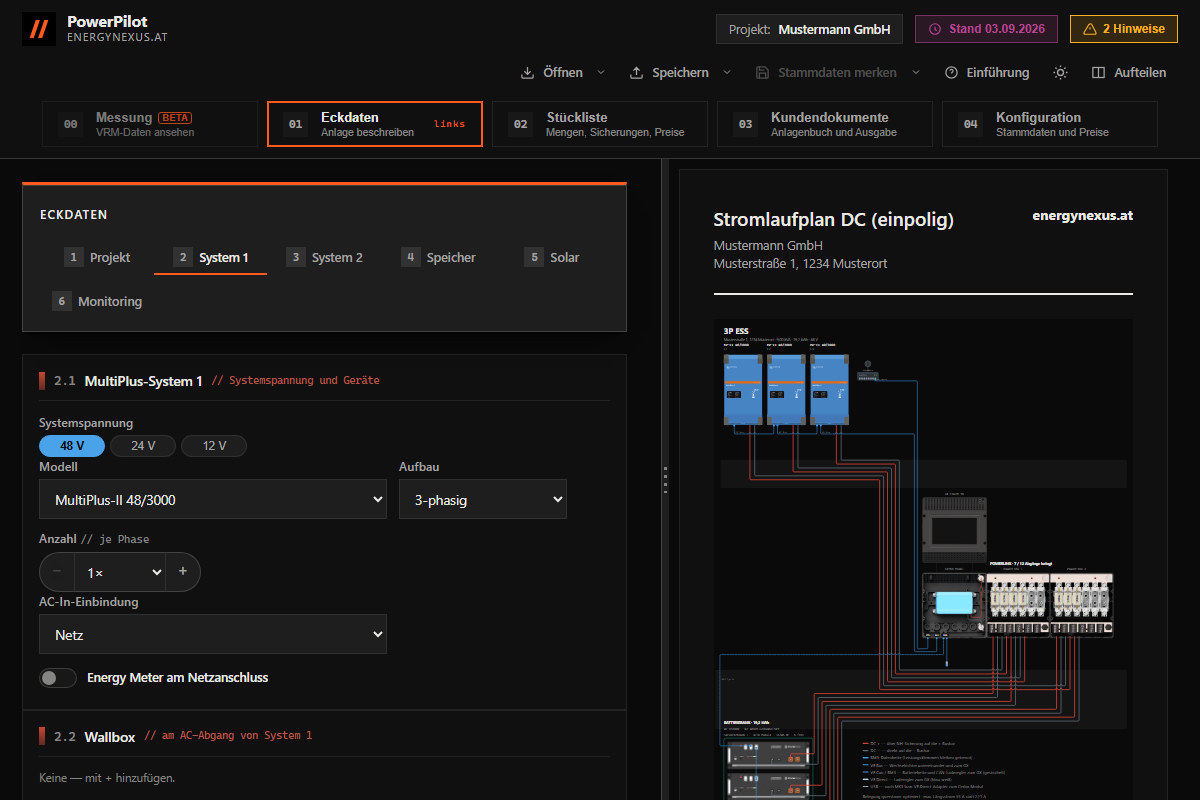Screen dimensions: 1200x800
Task: Click the text 'Keine — mit + hinzufügen.'
Action: pos(107,777)
